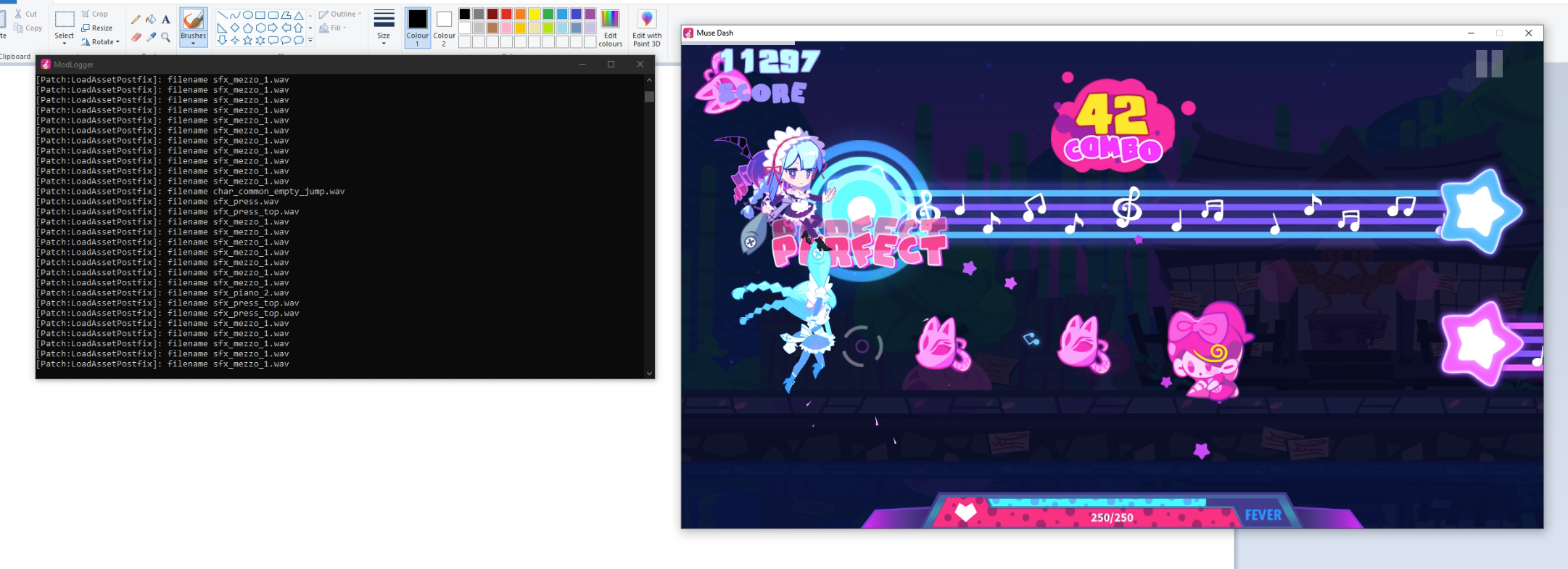The width and height of the screenshot is (1568, 569).
Task: Choose the Pentagon shape
Action: [247, 28]
